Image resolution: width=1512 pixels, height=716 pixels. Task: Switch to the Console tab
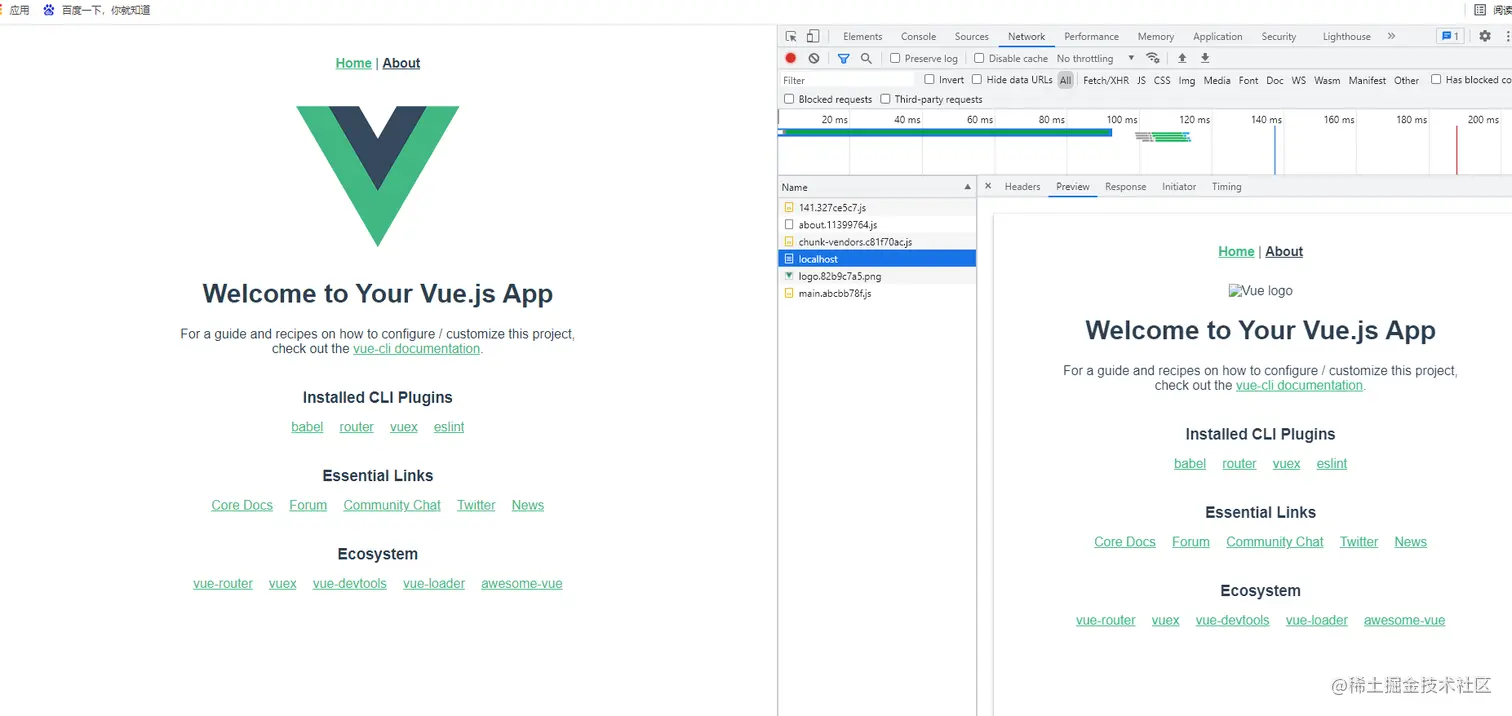(918, 36)
